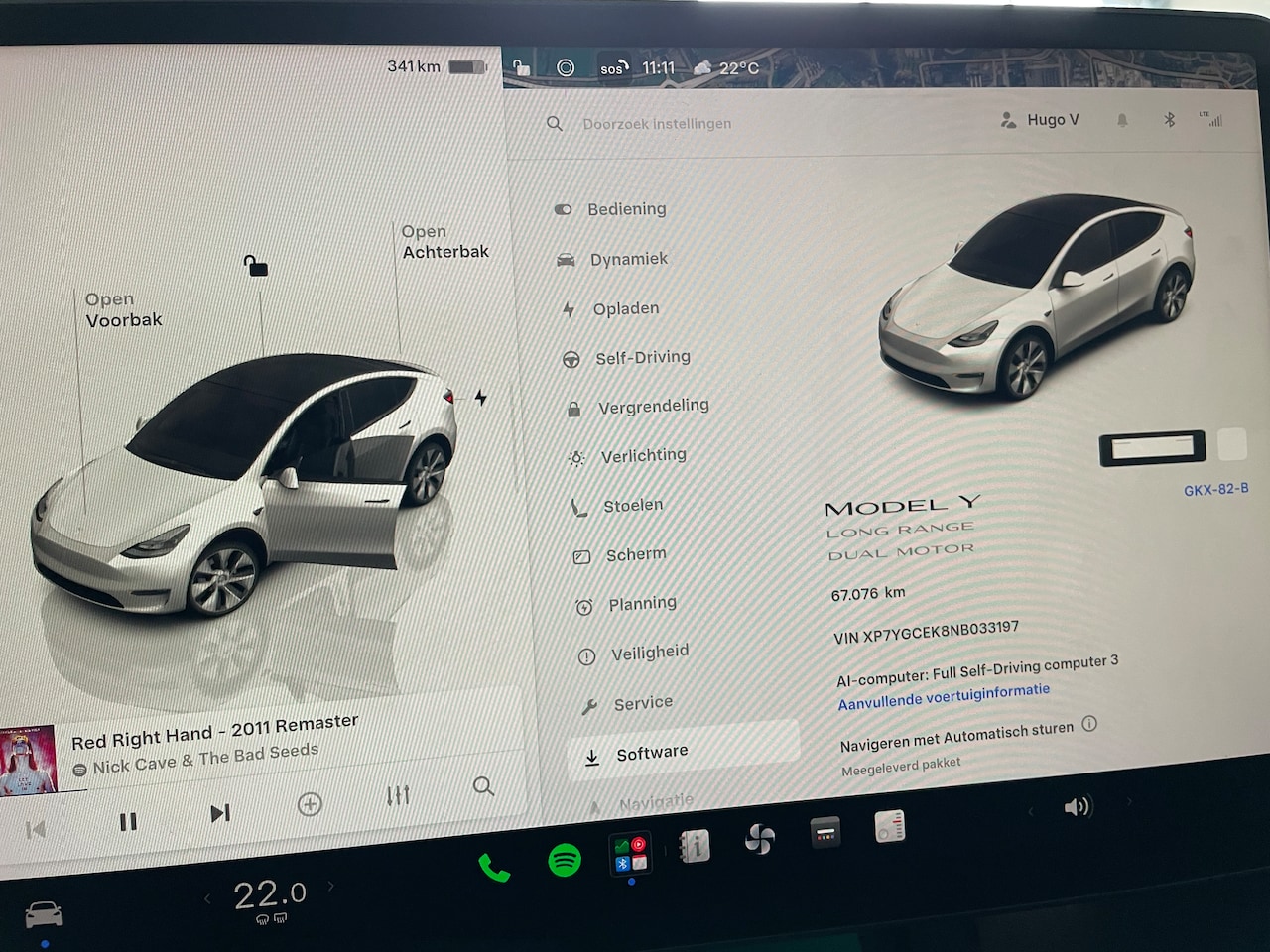The width and height of the screenshot is (1270, 952).
Task: Tap the black license plate button
Action: (x=1153, y=448)
